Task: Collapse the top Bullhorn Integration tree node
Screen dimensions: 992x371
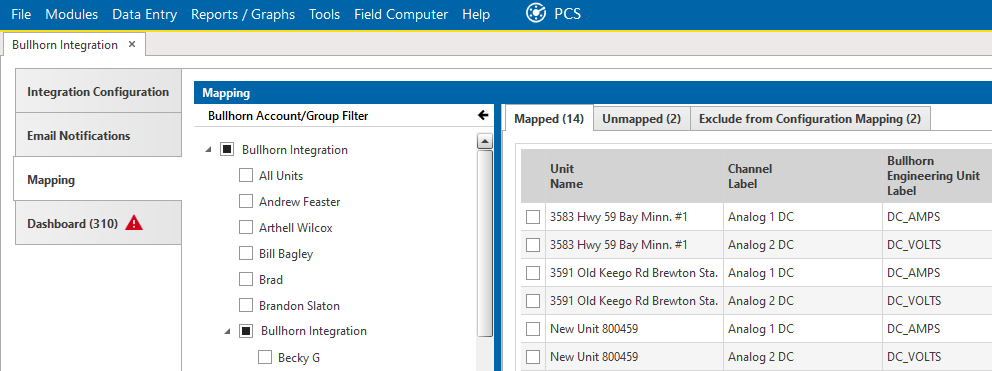Action: 208,151
